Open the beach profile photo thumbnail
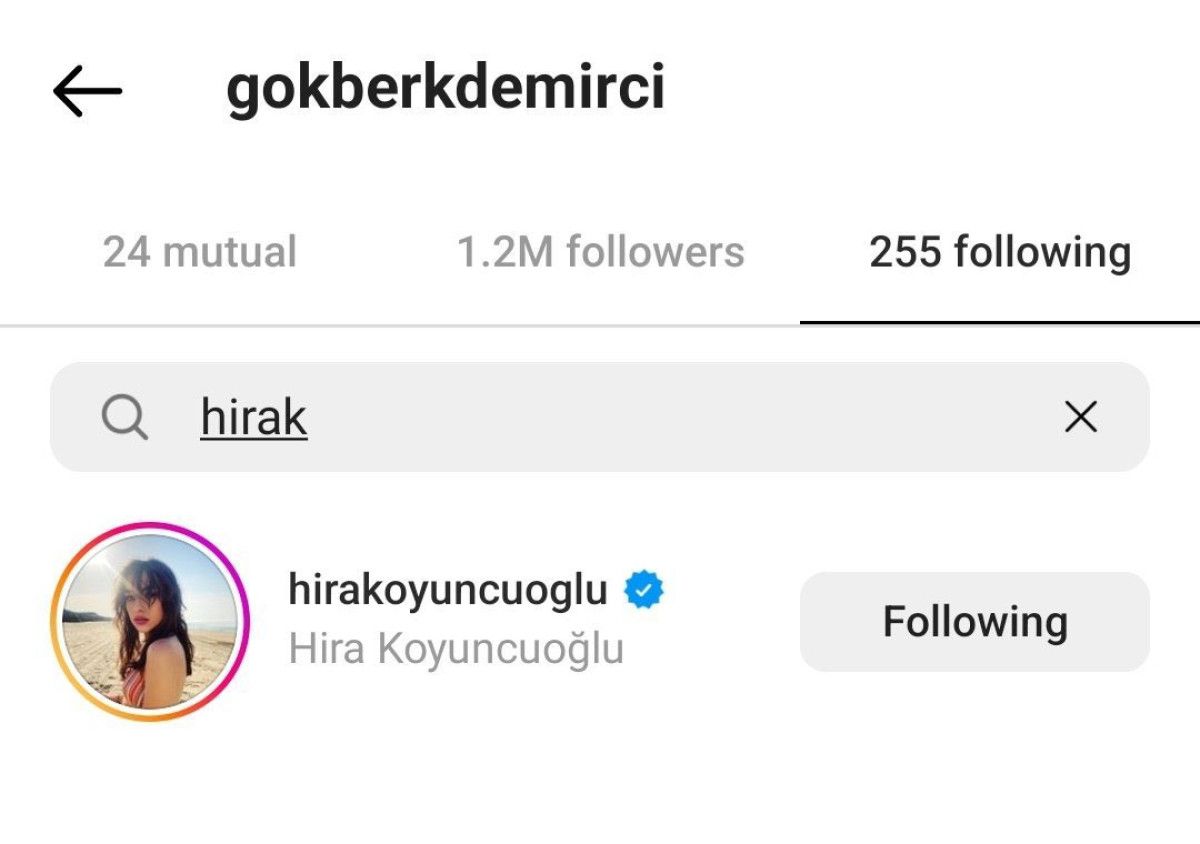1200x844 pixels. 150,621
